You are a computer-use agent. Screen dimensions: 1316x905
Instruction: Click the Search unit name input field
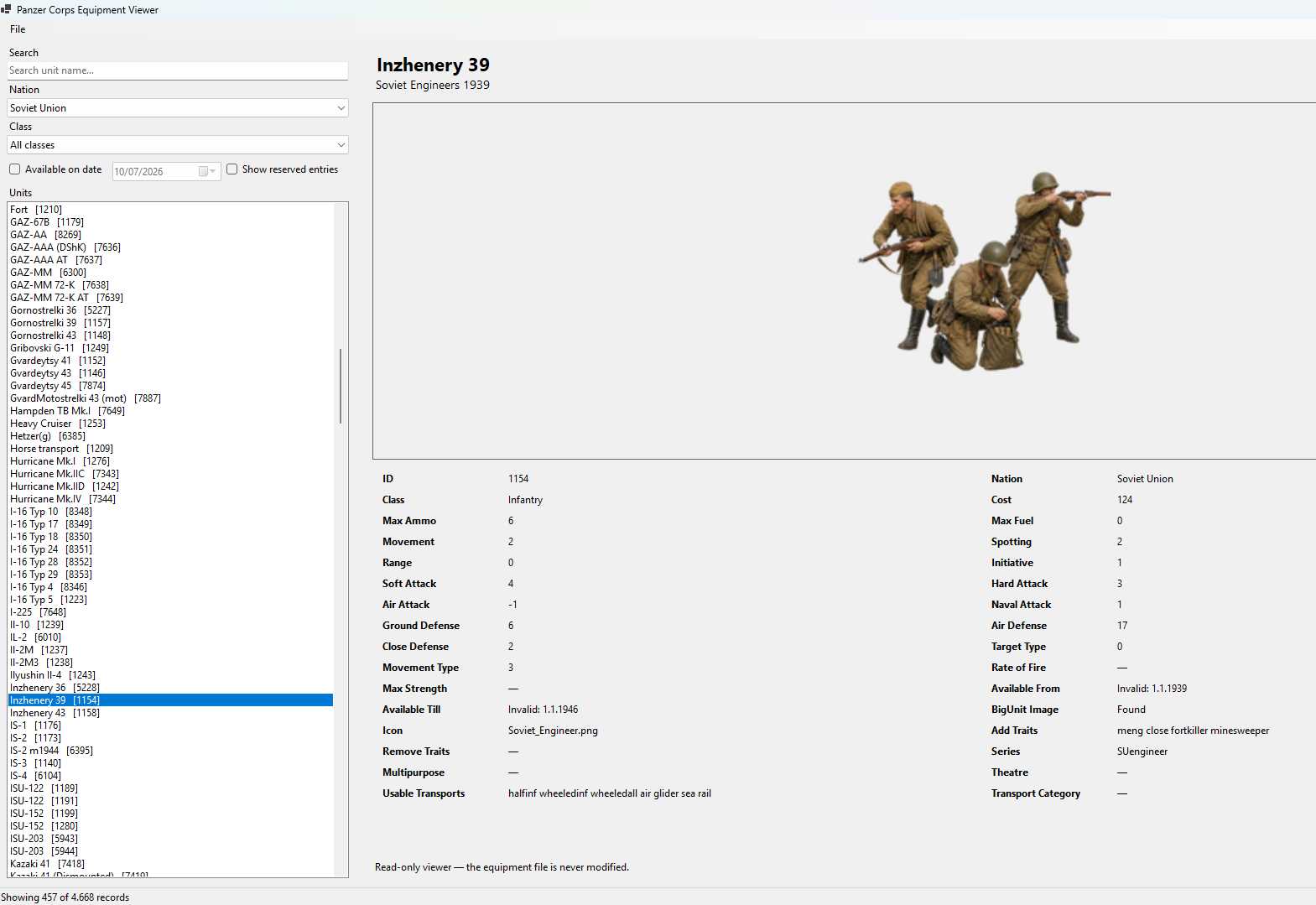coord(178,70)
